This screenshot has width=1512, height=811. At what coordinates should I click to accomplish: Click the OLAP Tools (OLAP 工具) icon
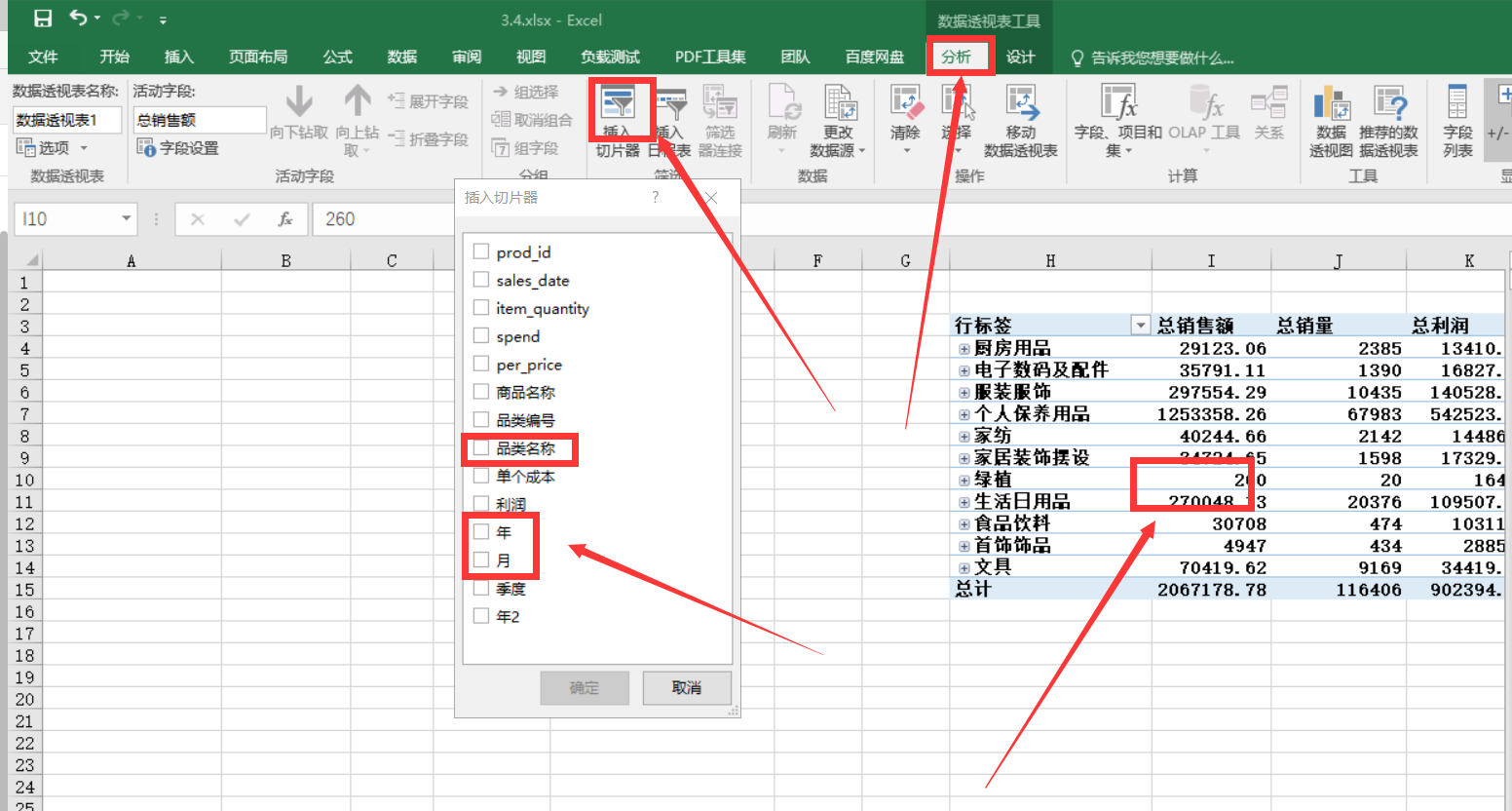point(1205,102)
